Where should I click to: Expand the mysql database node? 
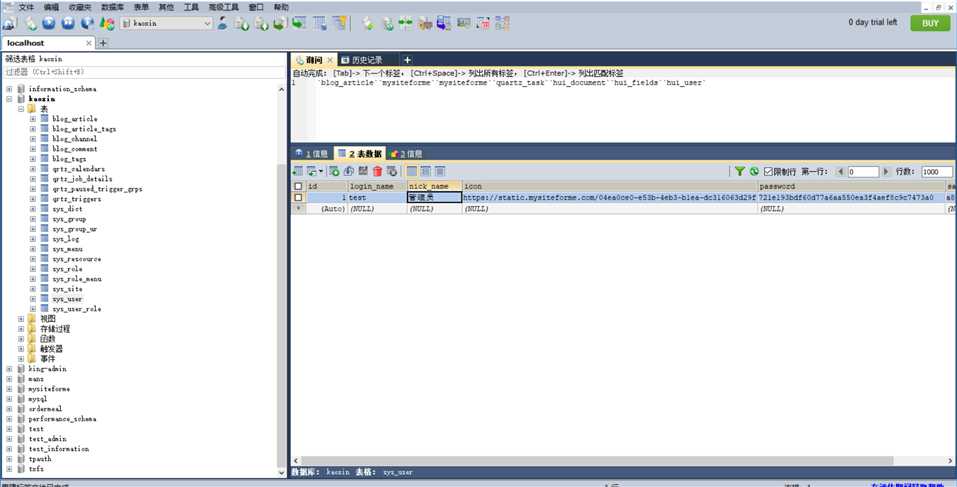pos(9,399)
